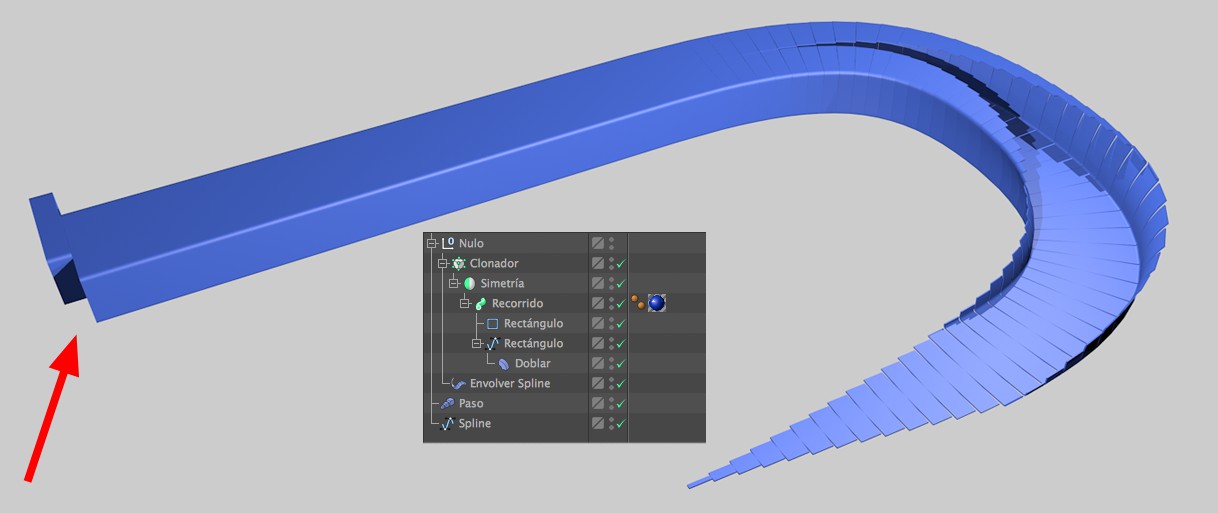
Task: Select the Paso step effector icon
Action: pyautogui.click(x=448, y=403)
